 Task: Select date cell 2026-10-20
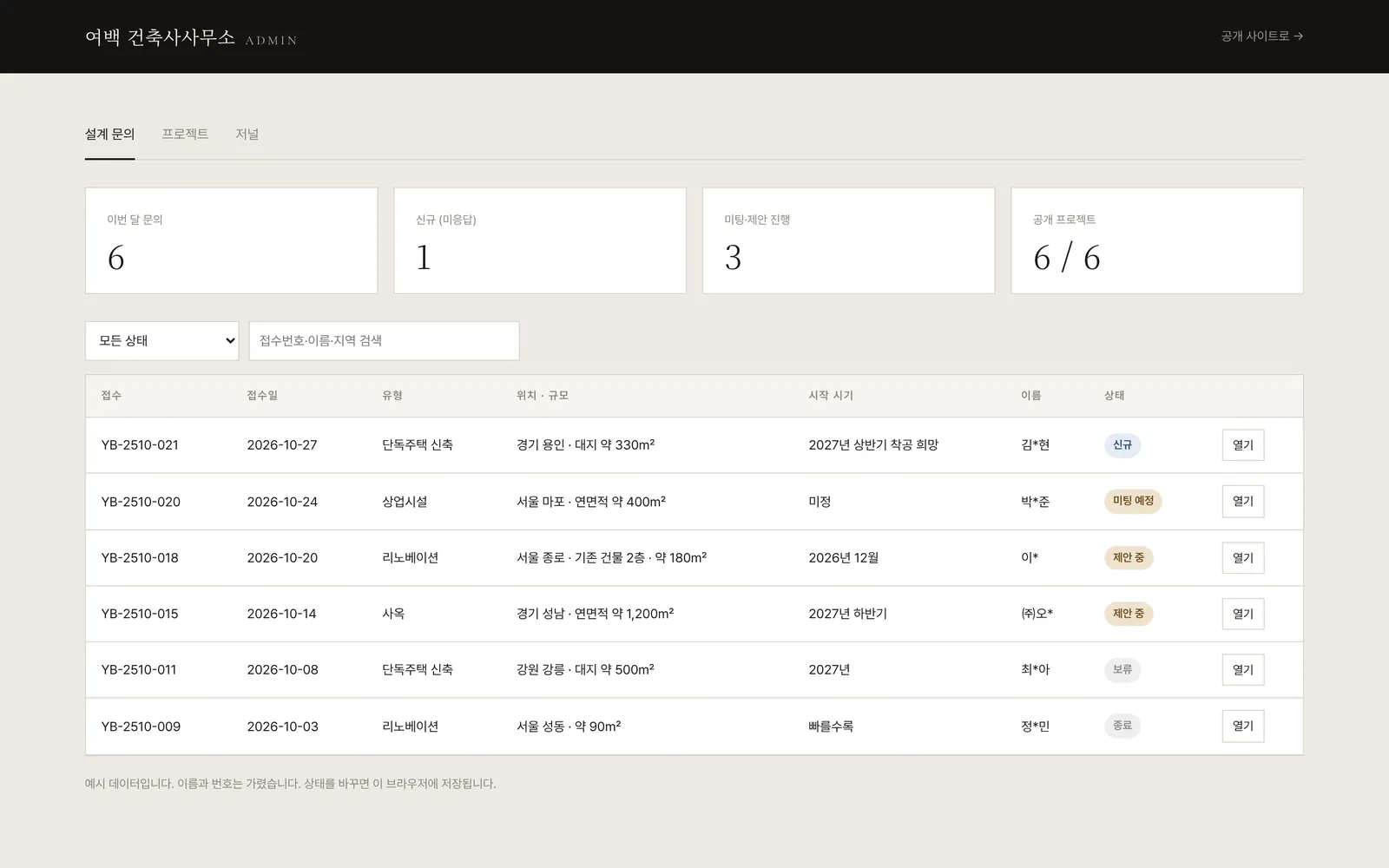tap(282, 558)
